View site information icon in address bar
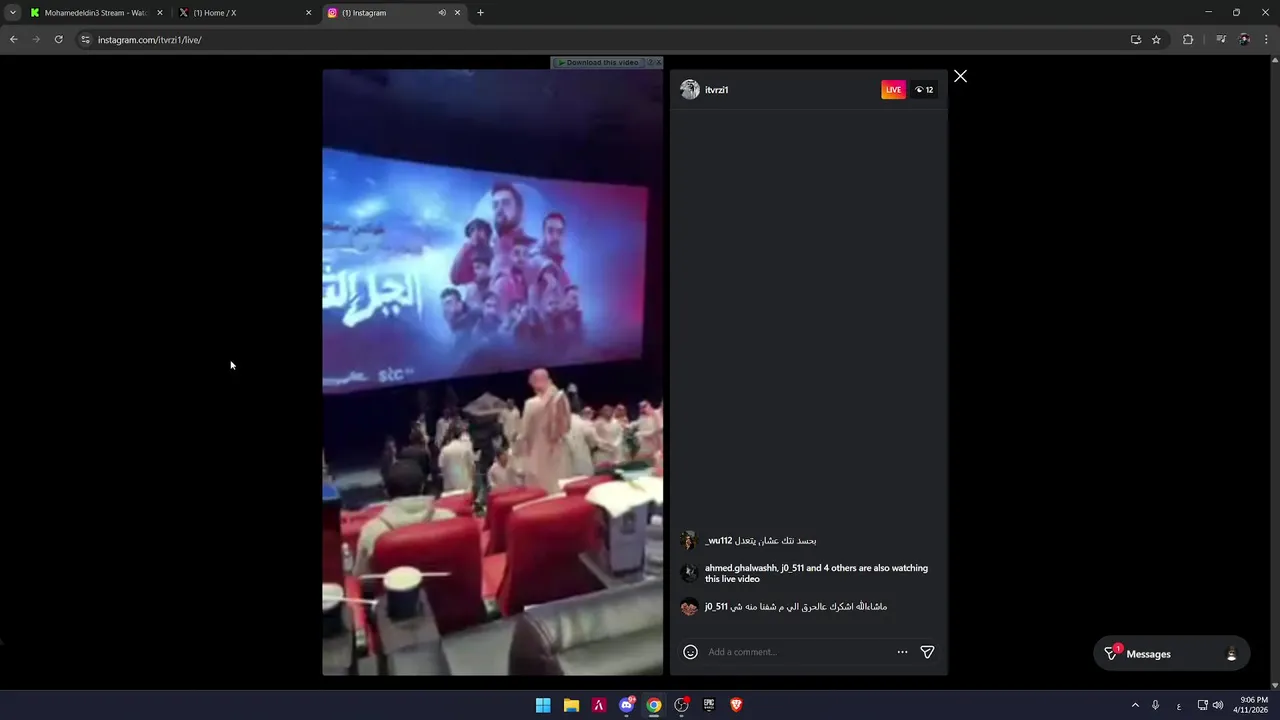This screenshot has width=1280, height=720. point(85,40)
